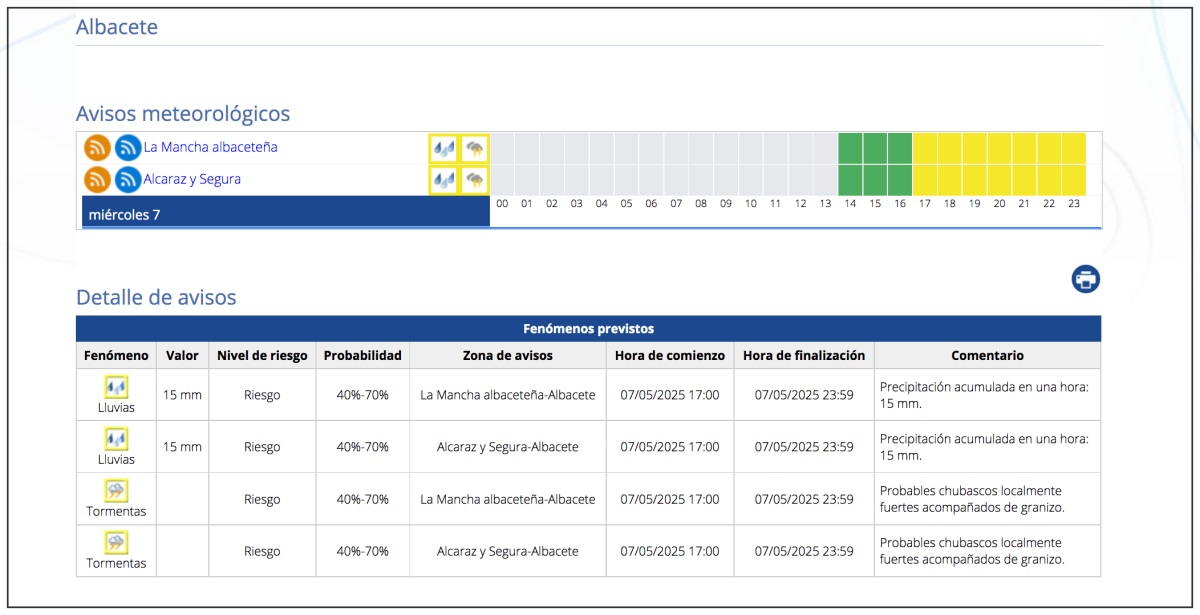Viewport: 1200px width, 615px height.
Task: Click '40%-70%' probability in Tormentas Alcaraz y Segura row
Action: click(x=362, y=551)
